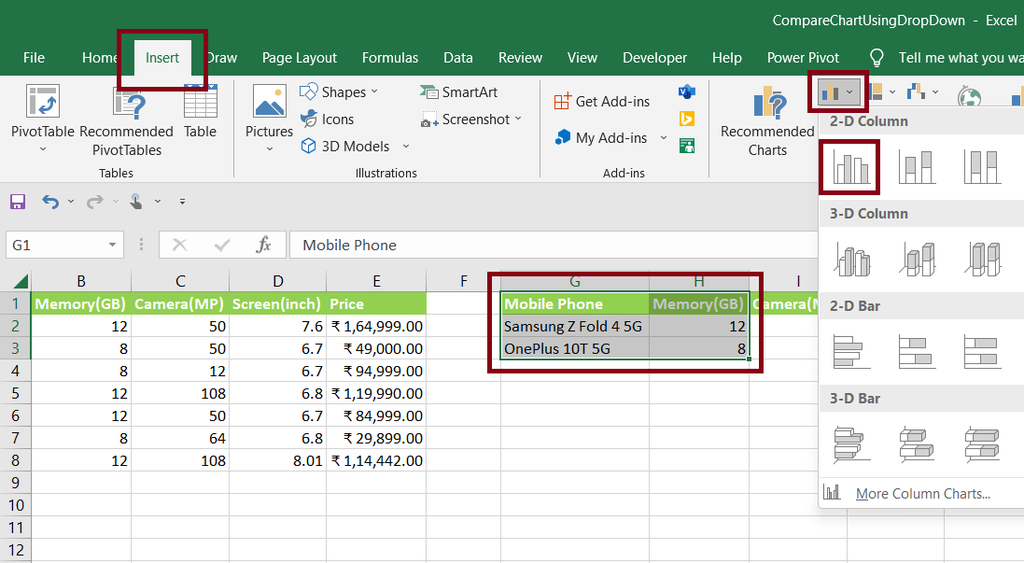The width and height of the screenshot is (1024, 563).
Task: Choose the 2-D Stacked Column chart
Action: (x=917, y=167)
